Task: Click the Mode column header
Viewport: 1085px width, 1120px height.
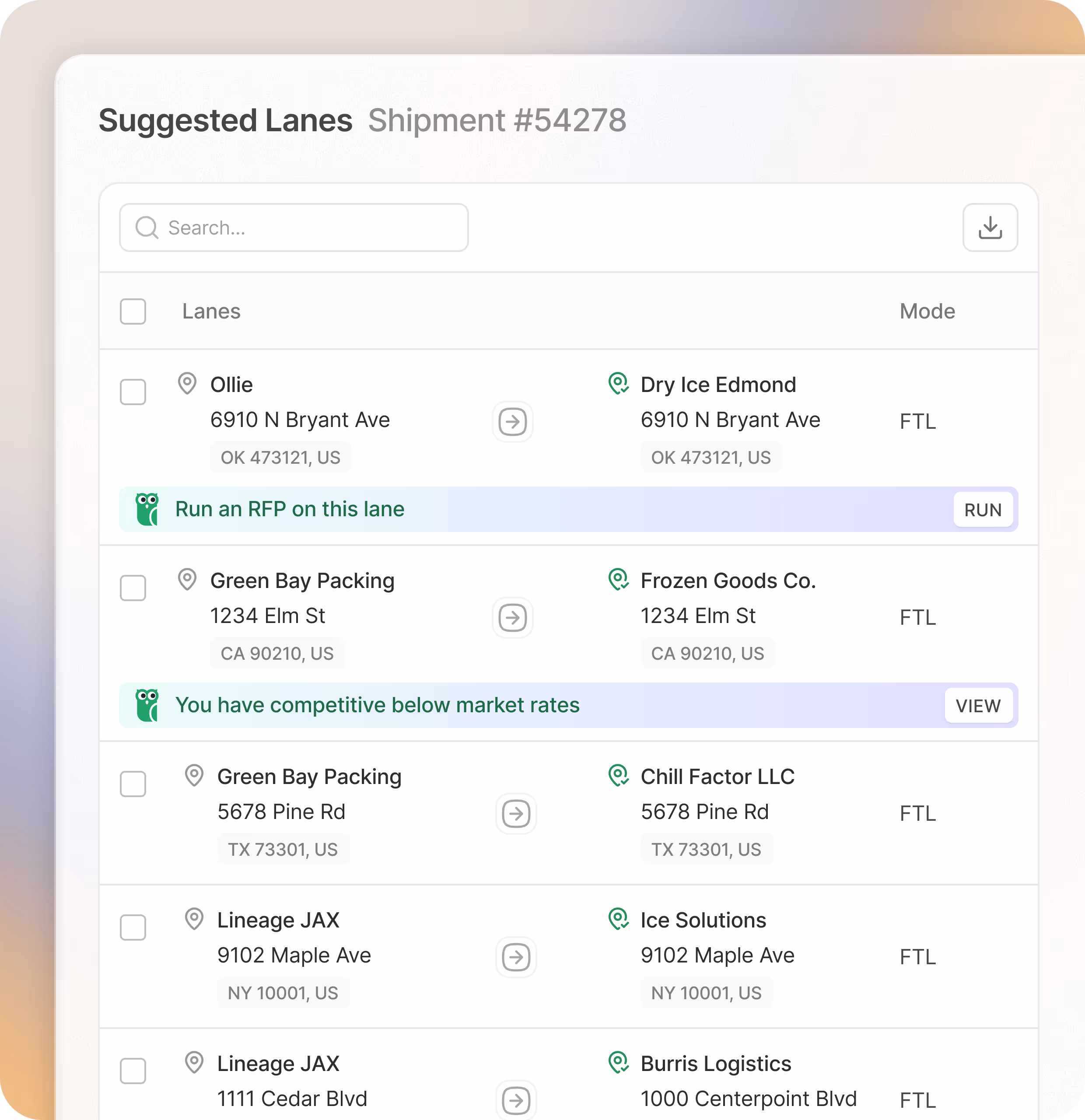Action: [x=927, y=311]
